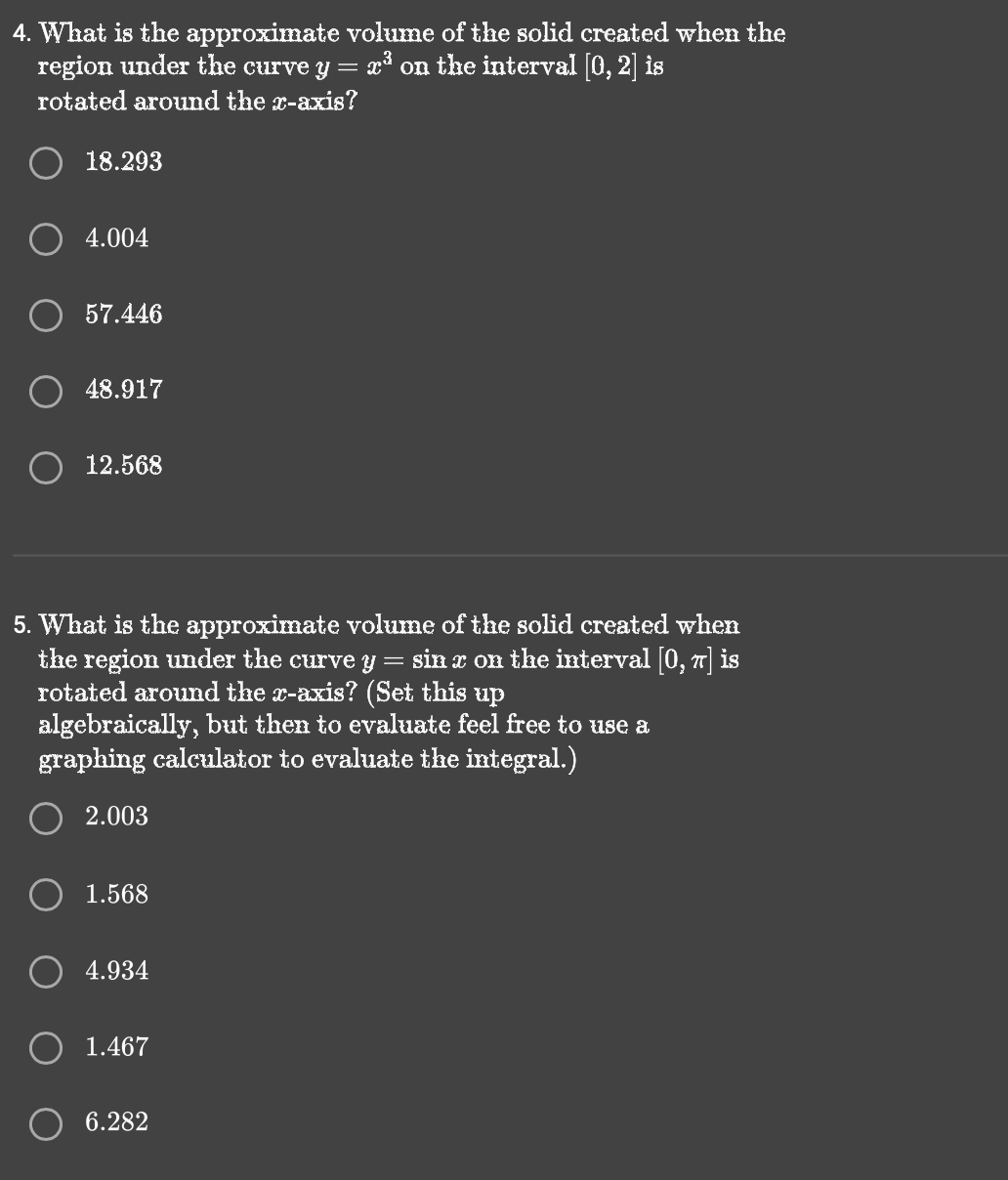This screenshot has height=1180, width=1008.
Task: Click the 18.293 answer label text
Action: [124, 161]
